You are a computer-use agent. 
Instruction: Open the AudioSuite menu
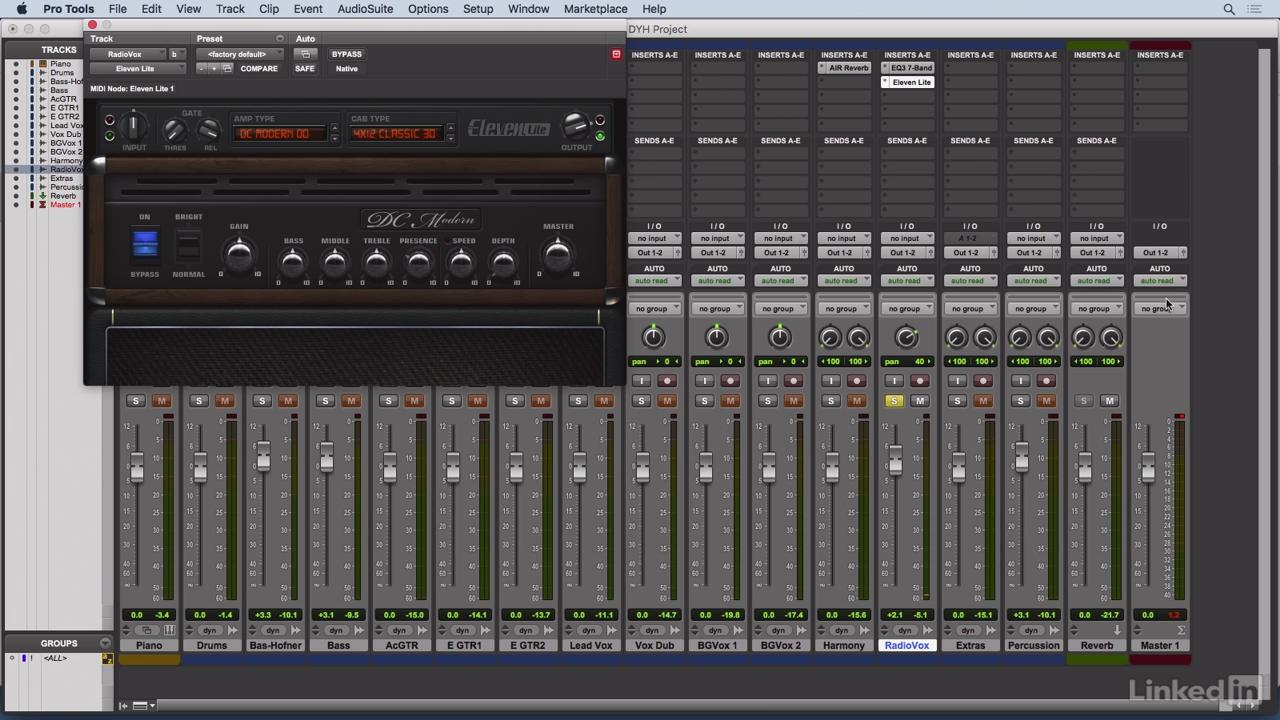[x=365, y=9]
